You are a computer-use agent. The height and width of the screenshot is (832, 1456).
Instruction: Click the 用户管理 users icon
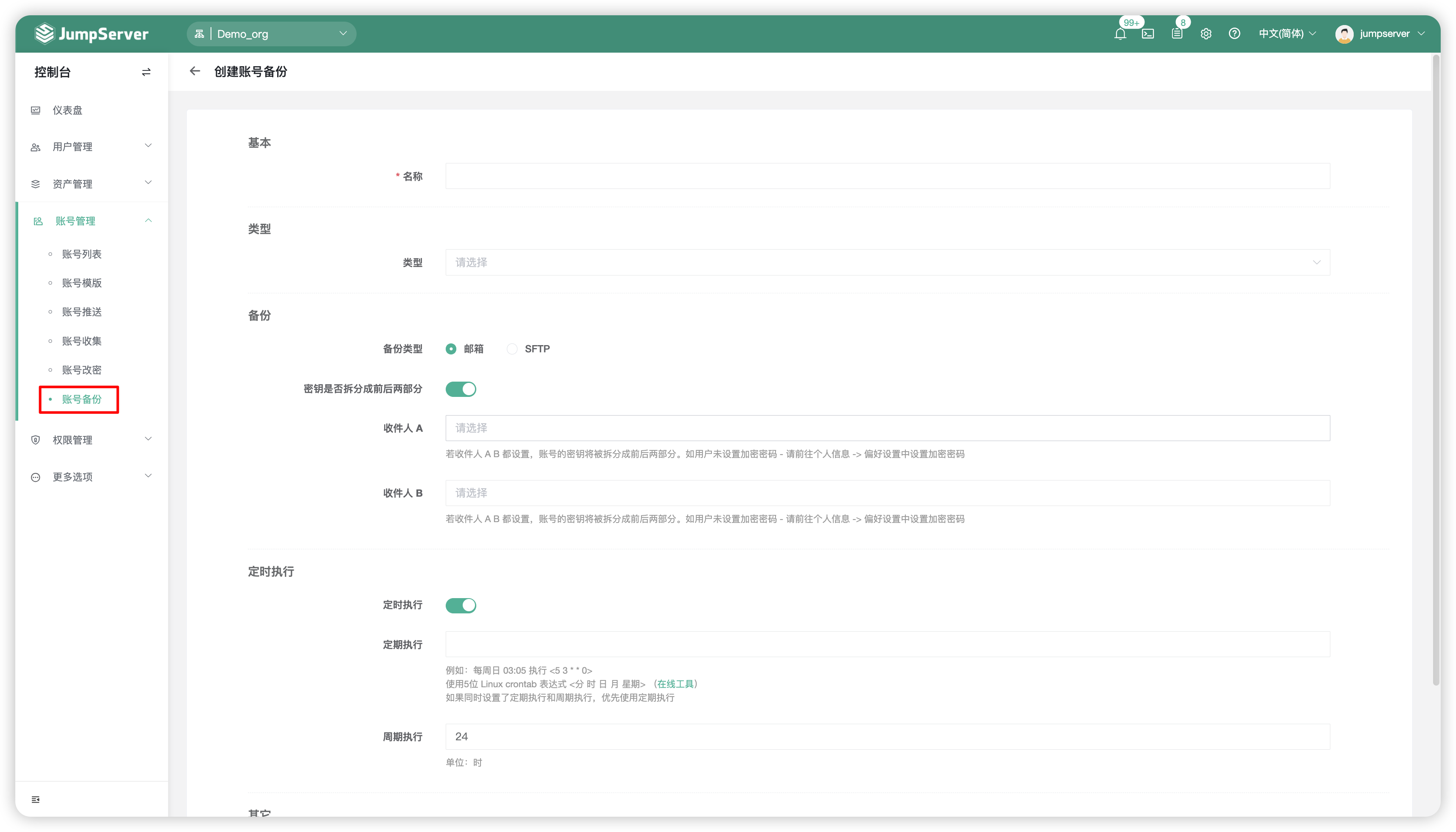[x=35, y=147]
